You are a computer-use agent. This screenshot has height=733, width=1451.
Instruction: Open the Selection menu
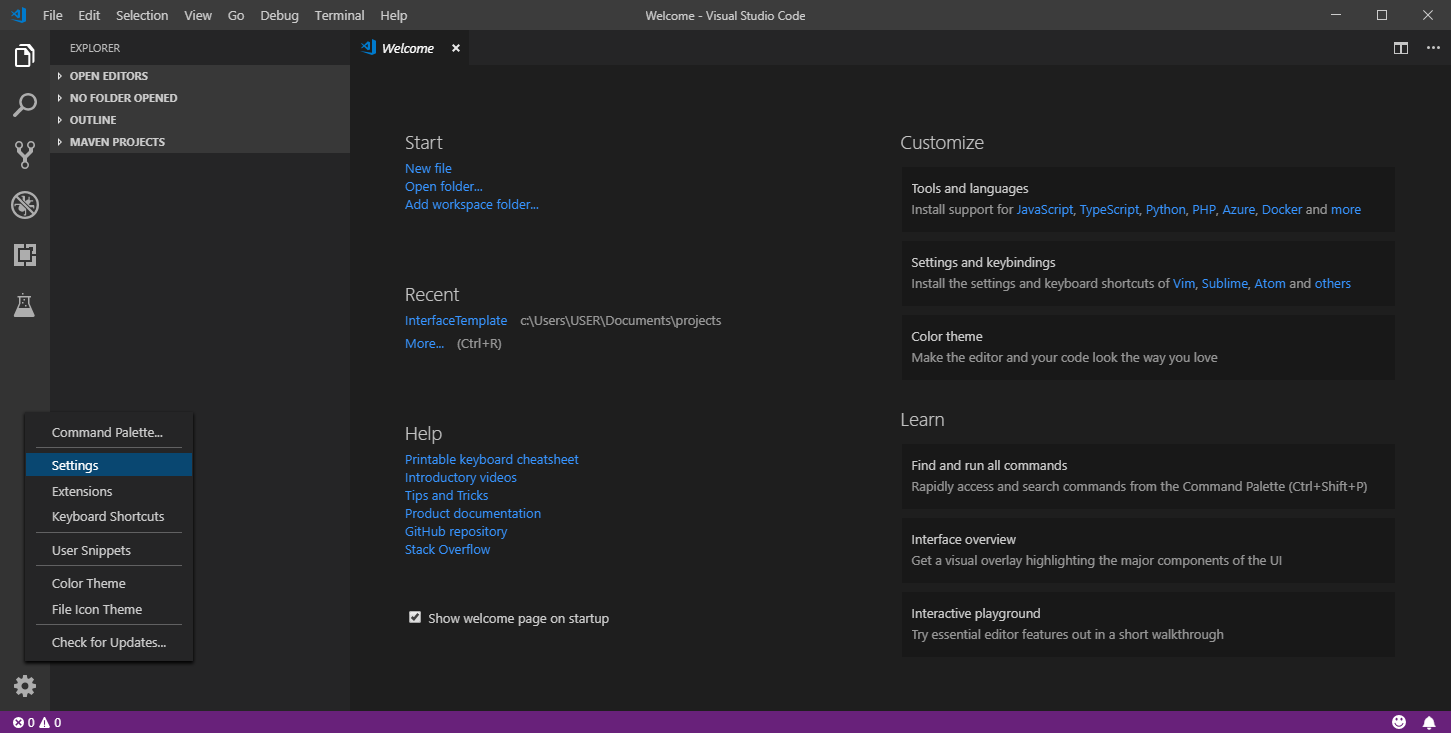tap(142, 15)
